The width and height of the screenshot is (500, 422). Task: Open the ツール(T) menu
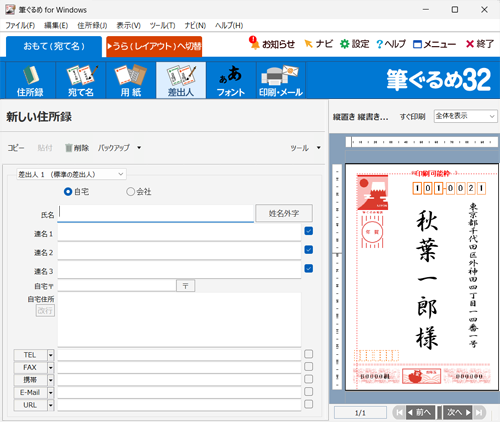[162, 25]
